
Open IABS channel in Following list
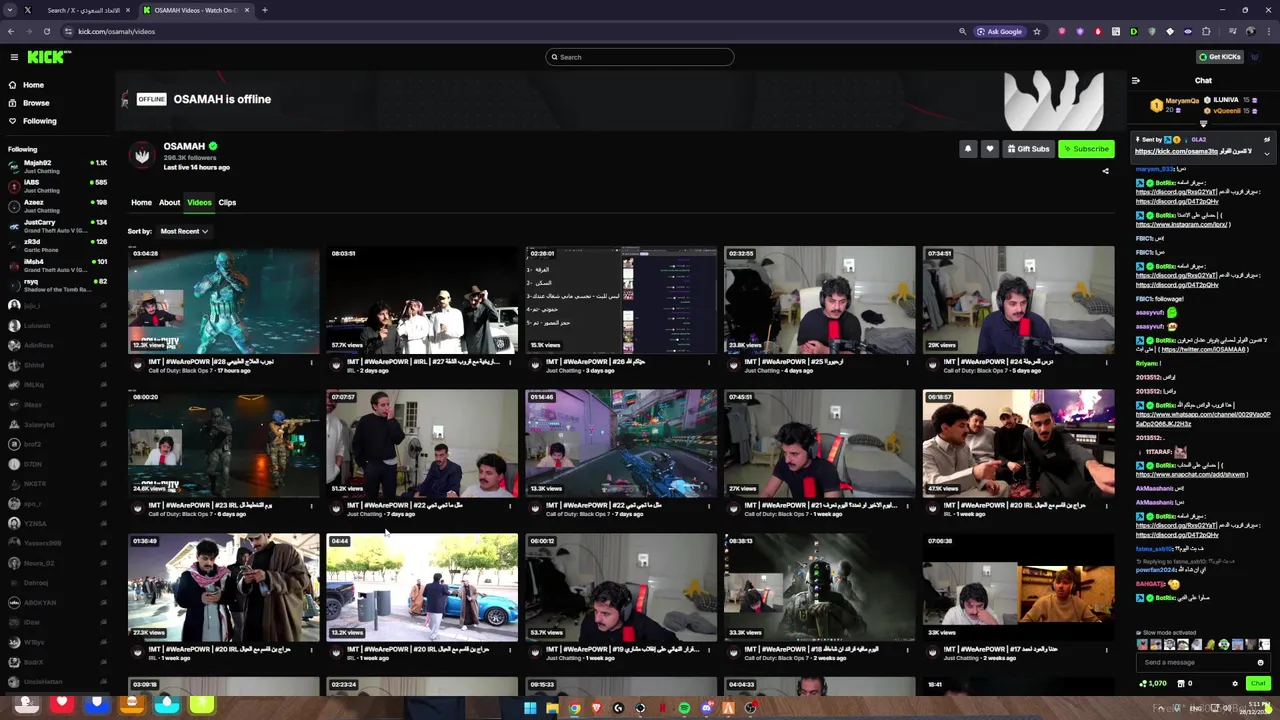tap(57, 186)
